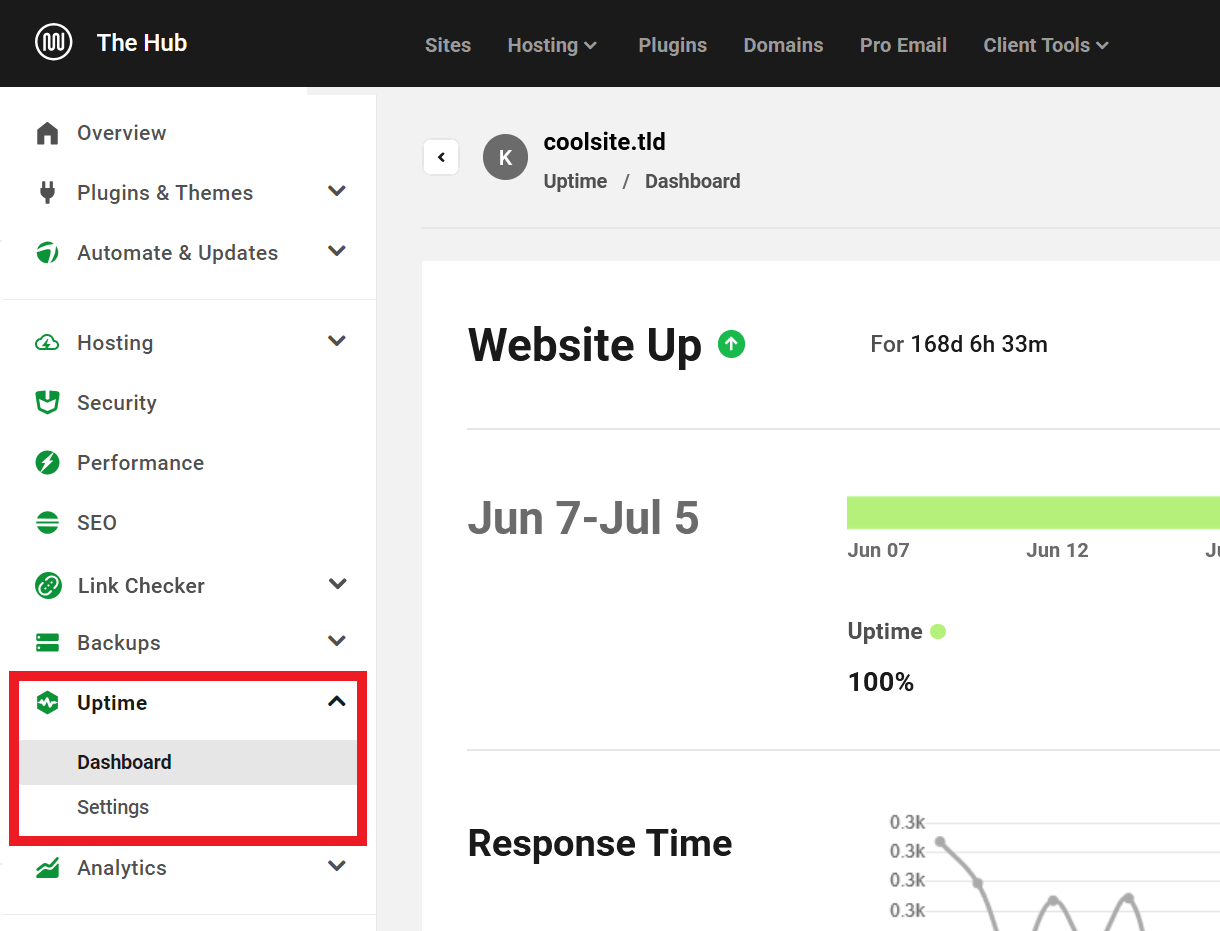Open Domains in the top navigation
Screen dimensions: 1220x931
(x=783, y=45)
